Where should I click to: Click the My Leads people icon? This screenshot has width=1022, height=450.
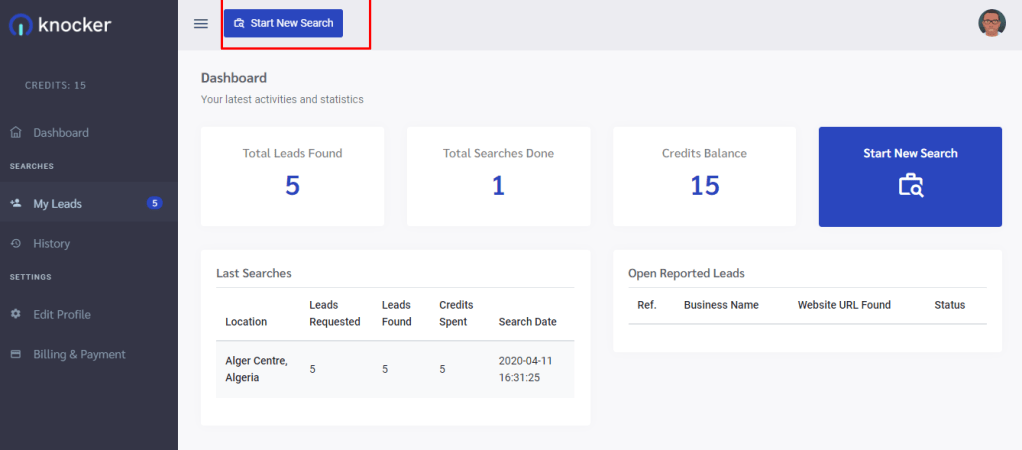tap(15, 204)
